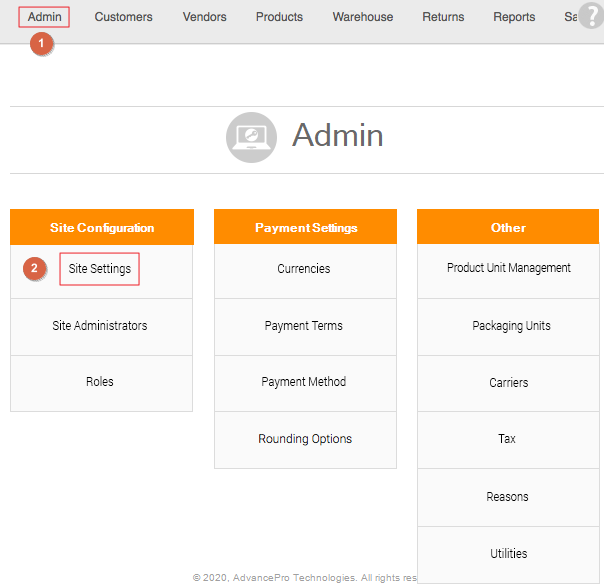Open the Roles page
This screenshot has height=588, width=604.
[100, 382]
